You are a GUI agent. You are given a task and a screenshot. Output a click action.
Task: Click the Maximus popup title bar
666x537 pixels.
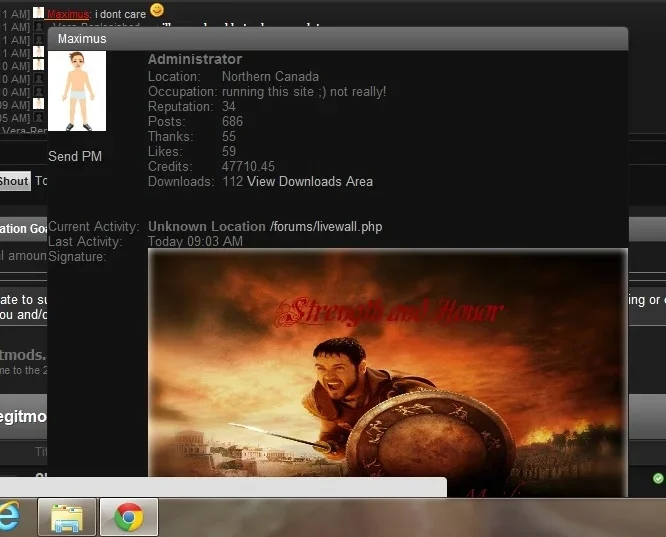point(338,39)
